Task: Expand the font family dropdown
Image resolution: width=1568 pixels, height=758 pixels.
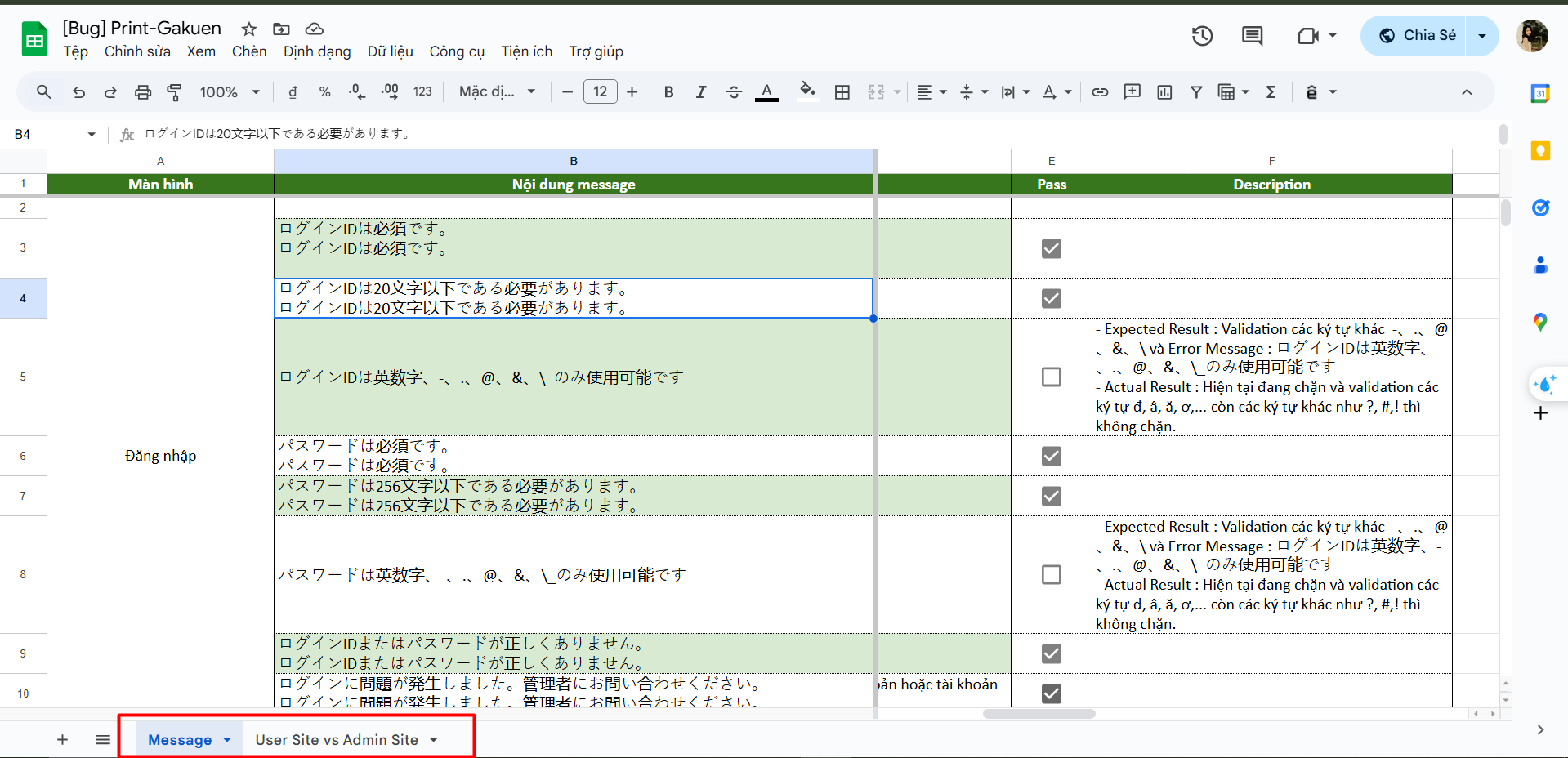Action: (497, 92)
